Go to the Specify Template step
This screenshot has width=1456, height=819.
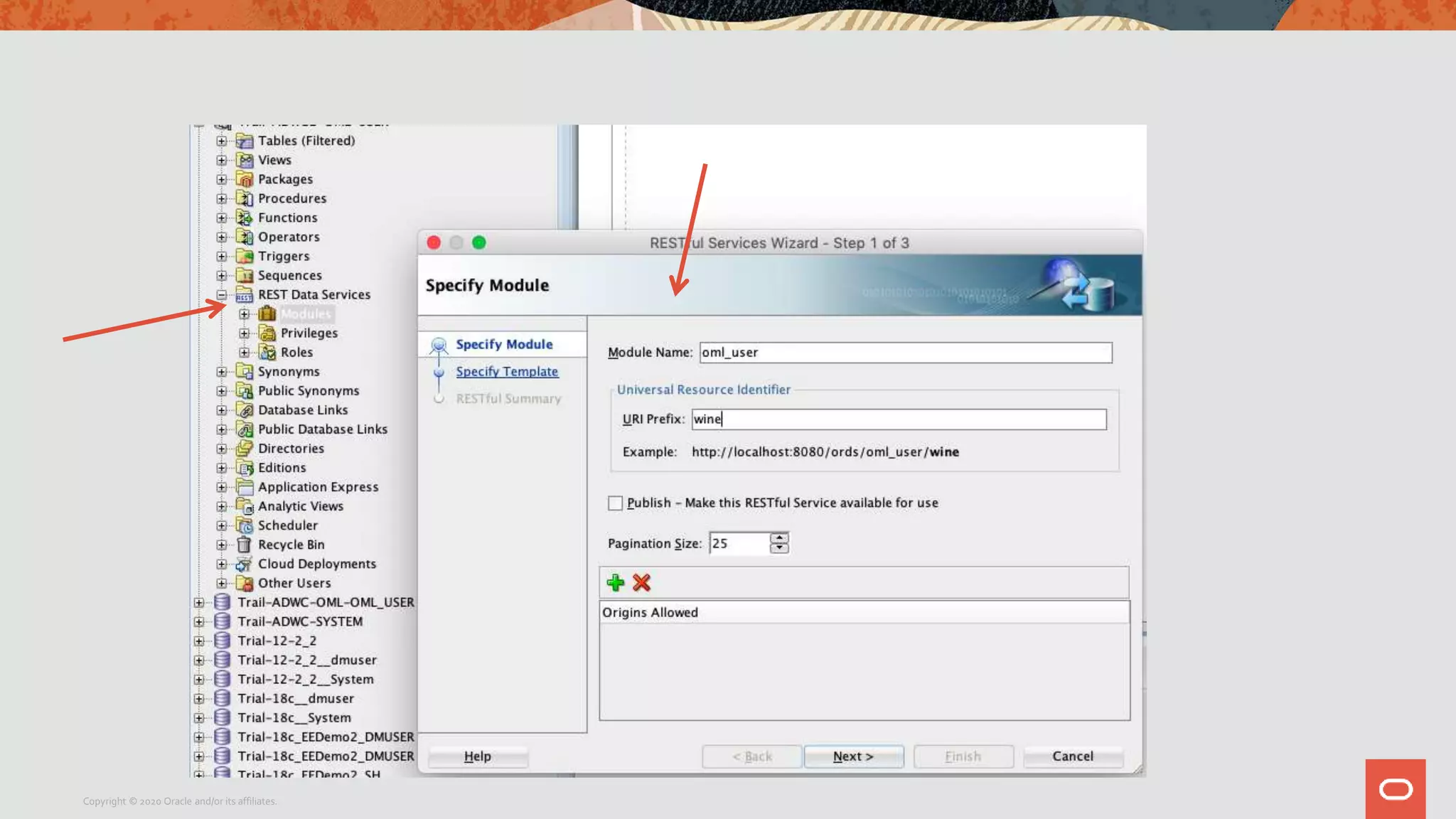click(x=507, y=371)
